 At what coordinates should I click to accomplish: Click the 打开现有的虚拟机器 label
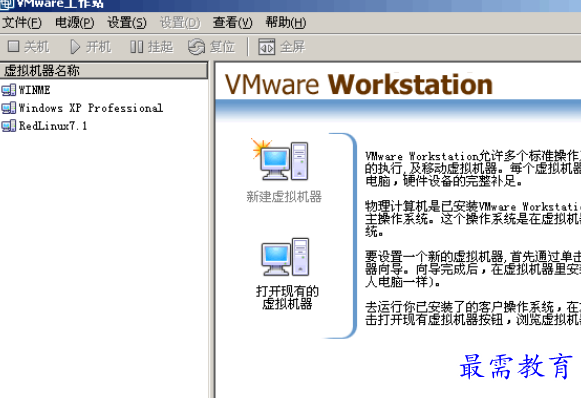point(287,298)
